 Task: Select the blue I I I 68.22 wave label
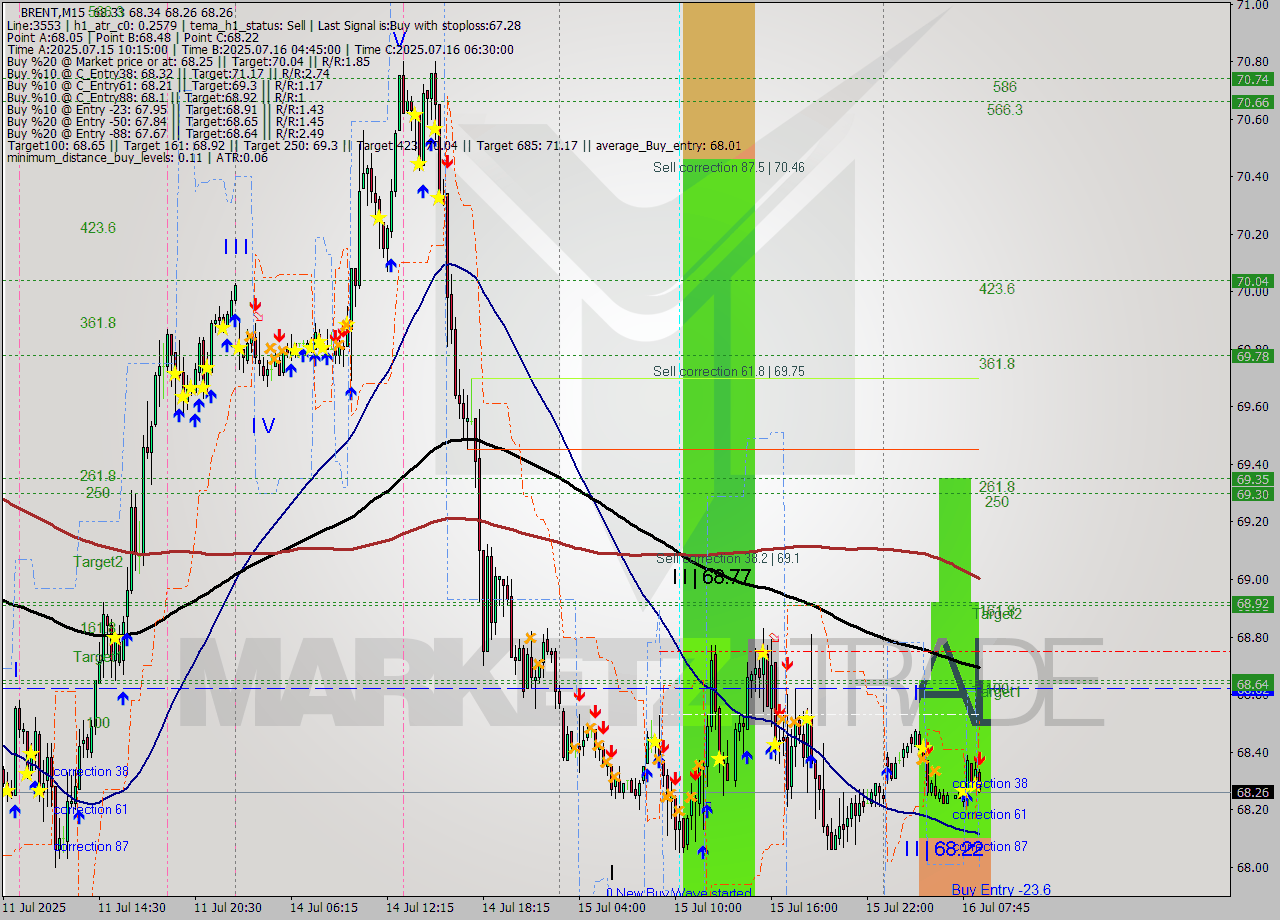(x=943, y=849)
